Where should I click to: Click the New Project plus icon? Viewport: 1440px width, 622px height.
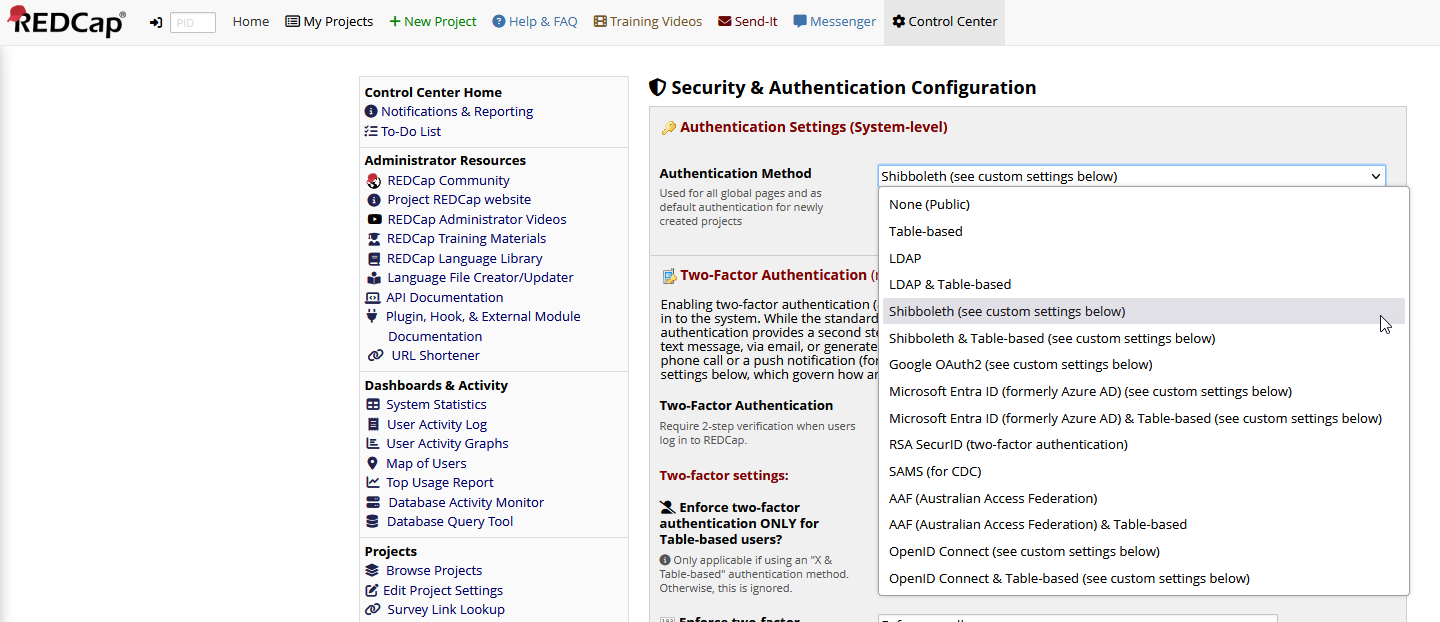pos(396,21)
